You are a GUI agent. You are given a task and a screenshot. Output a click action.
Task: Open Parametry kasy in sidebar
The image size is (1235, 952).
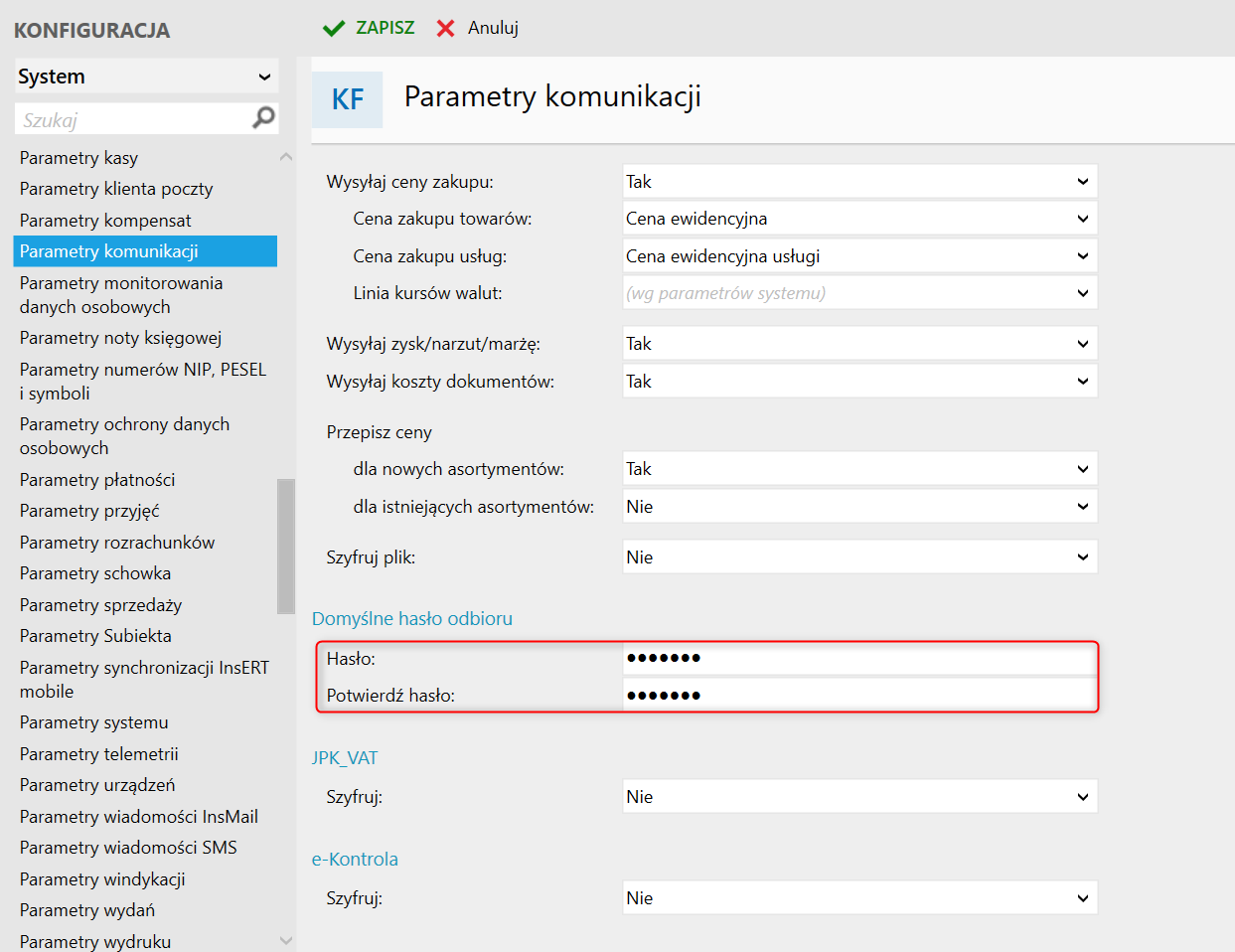[x=78, y=158]
